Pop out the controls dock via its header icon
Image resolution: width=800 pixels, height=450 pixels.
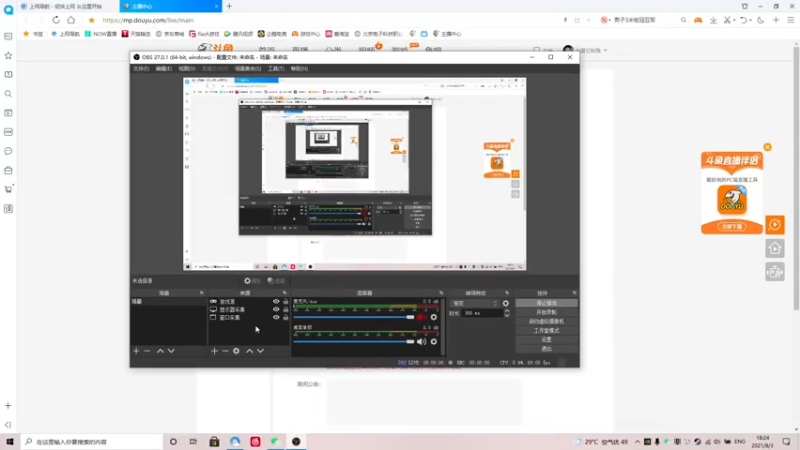574,293
